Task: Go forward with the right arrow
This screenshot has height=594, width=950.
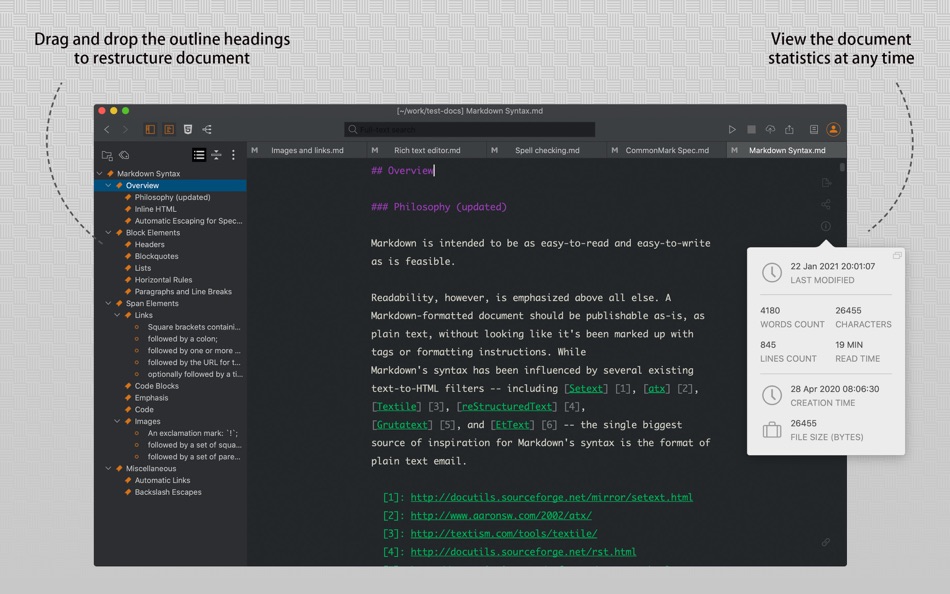Action: pos(125,129)
